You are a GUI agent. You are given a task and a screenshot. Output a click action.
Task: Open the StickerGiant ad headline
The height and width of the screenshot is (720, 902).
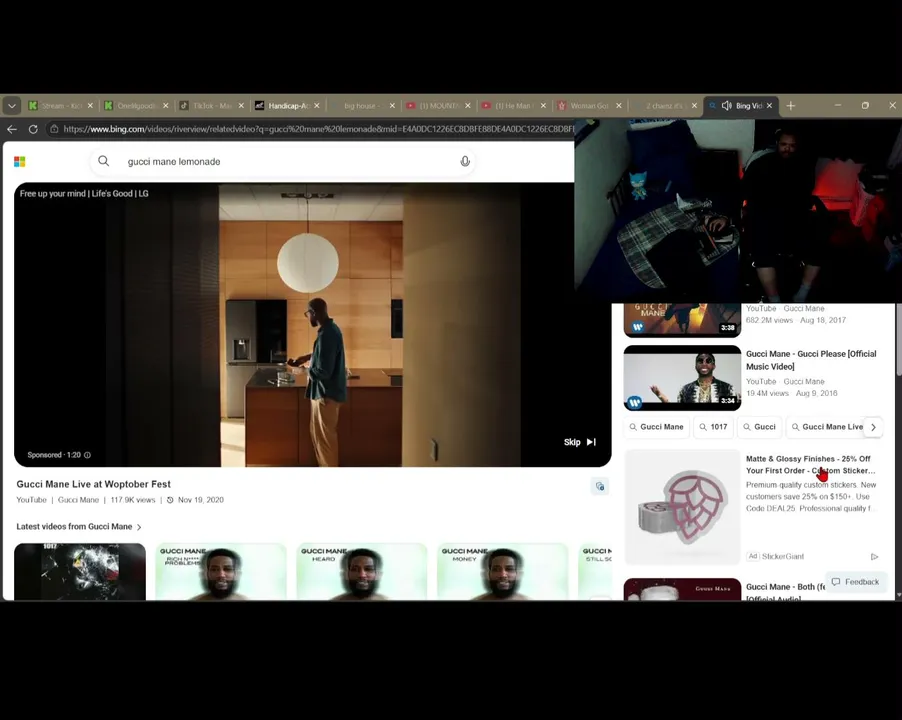click(x=811, y=465)
